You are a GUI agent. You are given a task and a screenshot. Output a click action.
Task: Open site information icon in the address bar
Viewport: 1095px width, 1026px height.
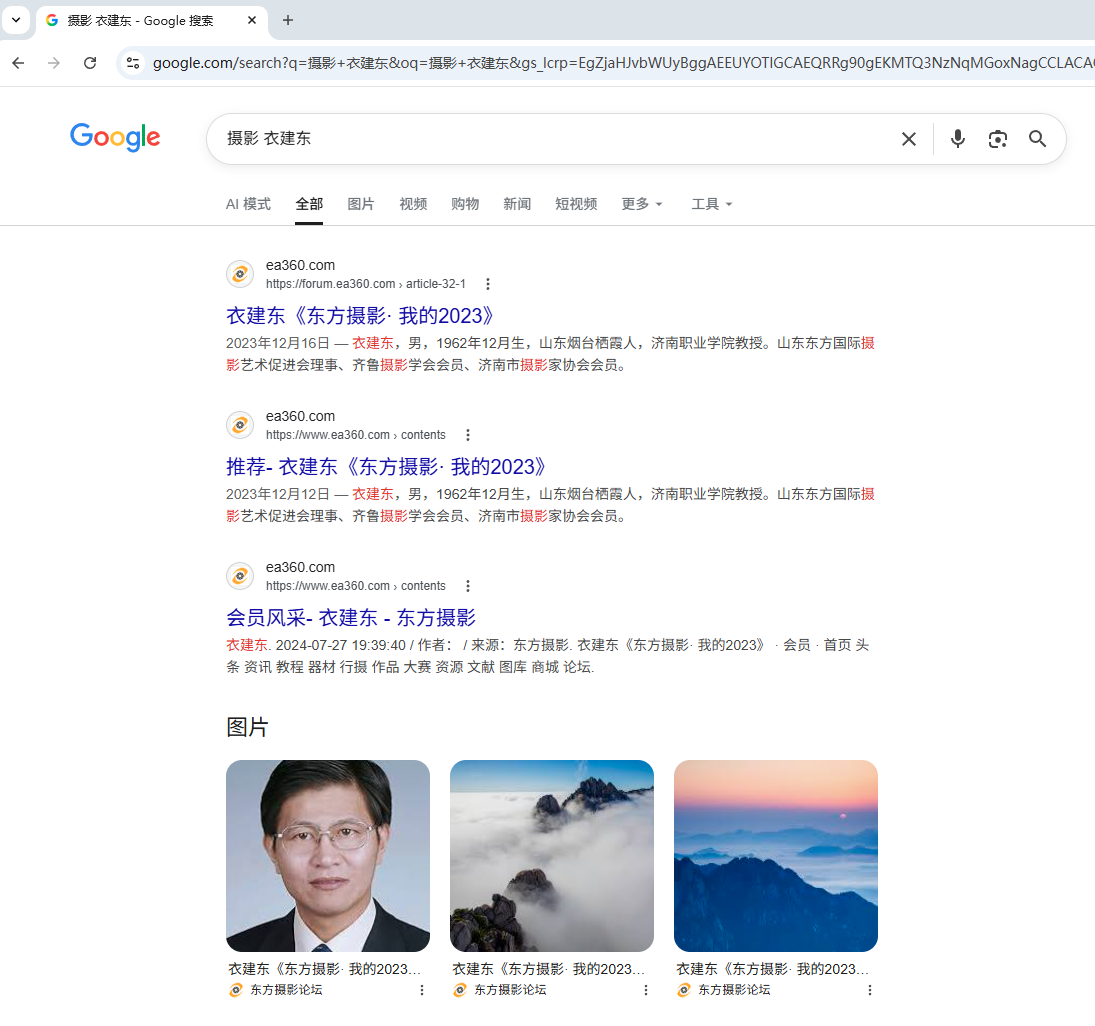click(133, 62)
